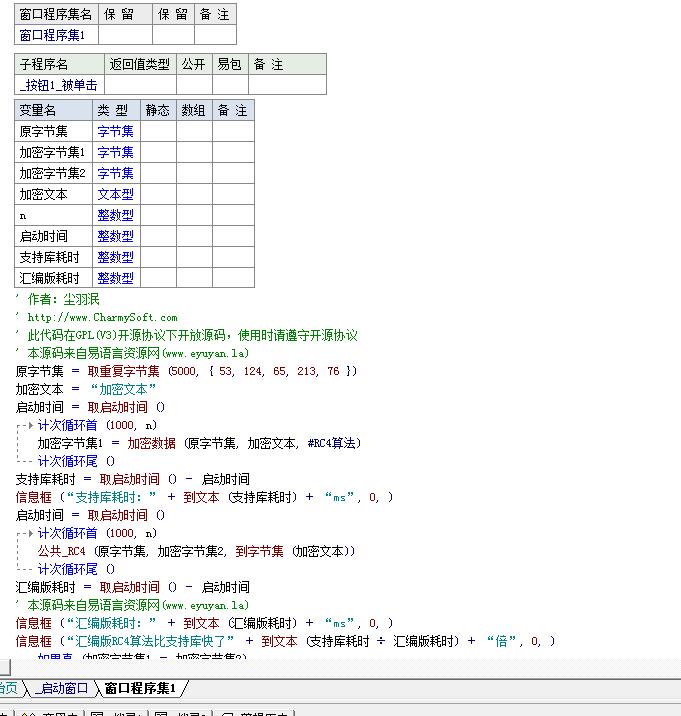Screen dimensions: 681x716
Task: Click 字节集 type of the 原字节集 row
Action: [x=116, y=131]
